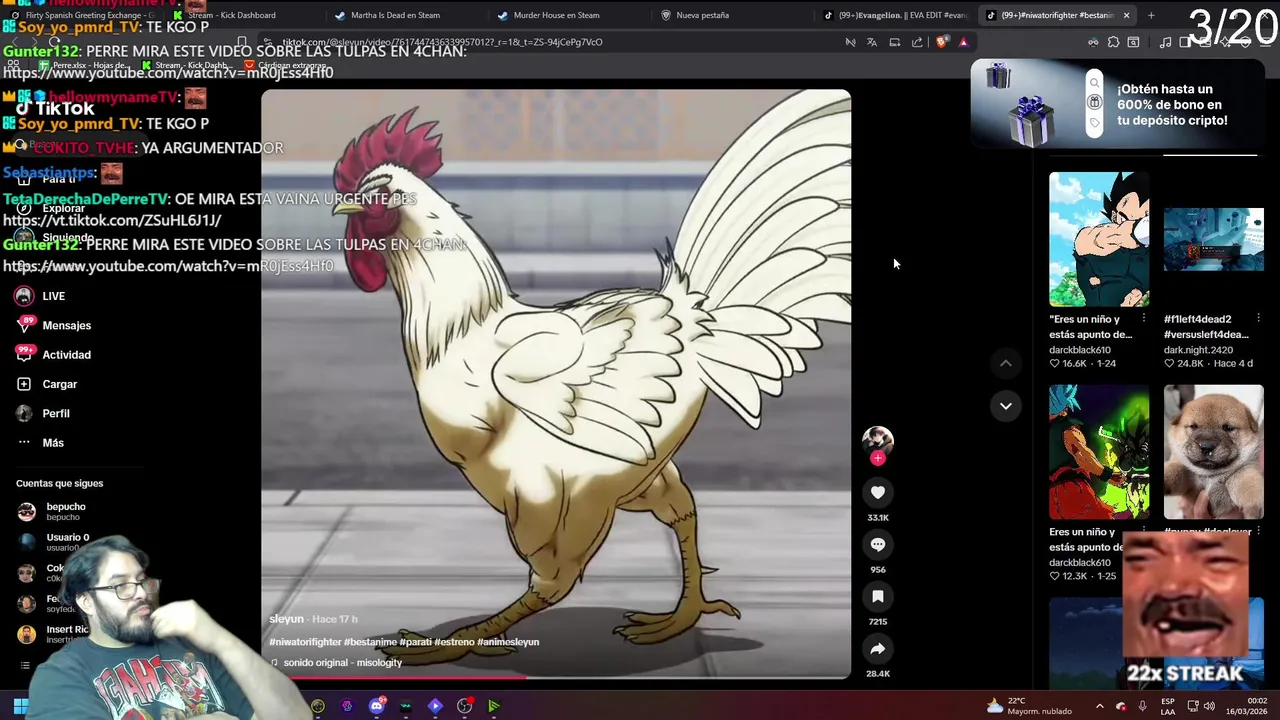Click hashtag #niwatorifighter in caption
Image resolution: width=1280 pixels, height=720 pixels.
pyautogui.click(x=305, y=642)
